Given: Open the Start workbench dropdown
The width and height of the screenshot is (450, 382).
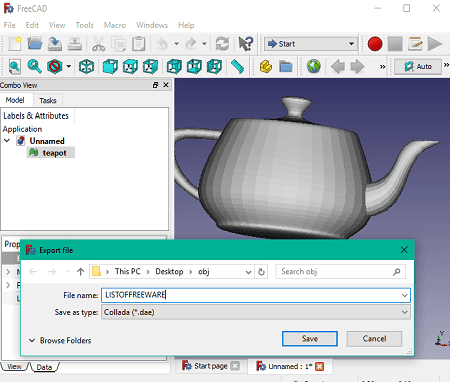Looking at the screenshot, I should (311, 44).
